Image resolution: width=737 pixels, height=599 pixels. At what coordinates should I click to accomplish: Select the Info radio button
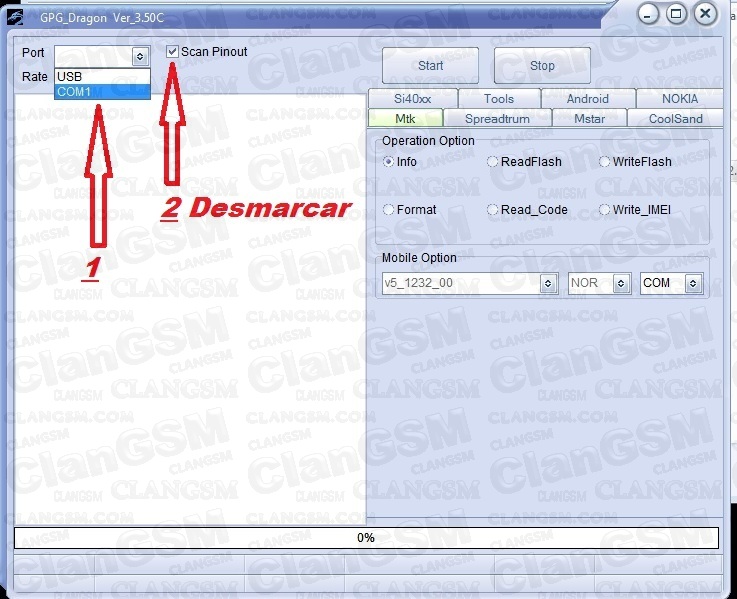pos(389,162)
